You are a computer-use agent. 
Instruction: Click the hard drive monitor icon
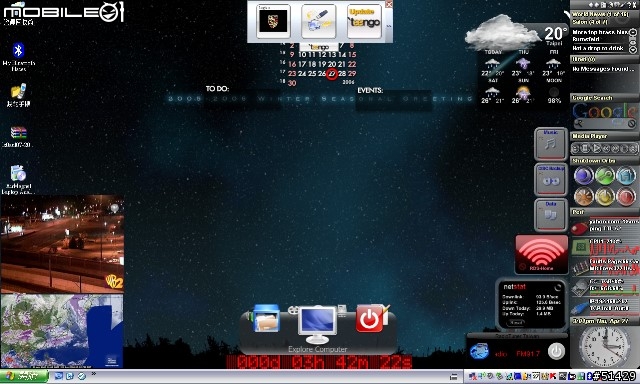(x=580, y=287)
